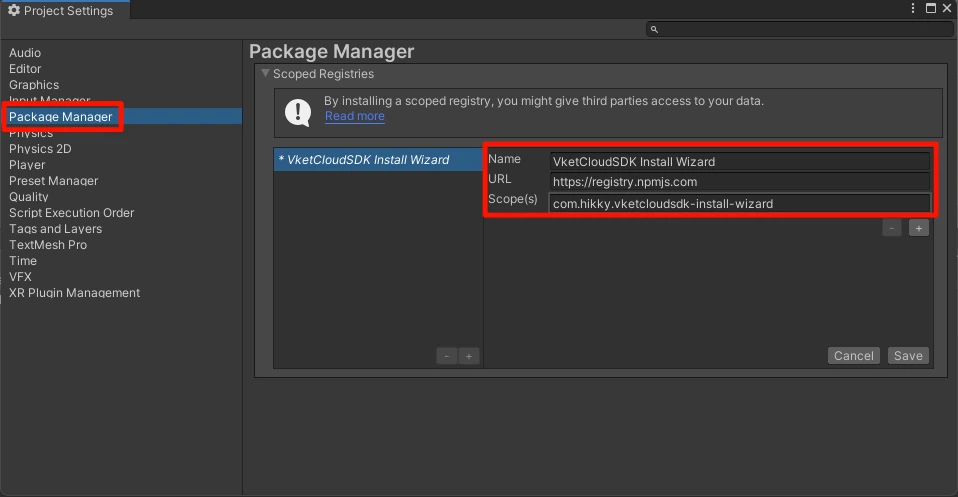The image size is (958, 497).
Task: Select the Project Settings tab
Action: 60,10
